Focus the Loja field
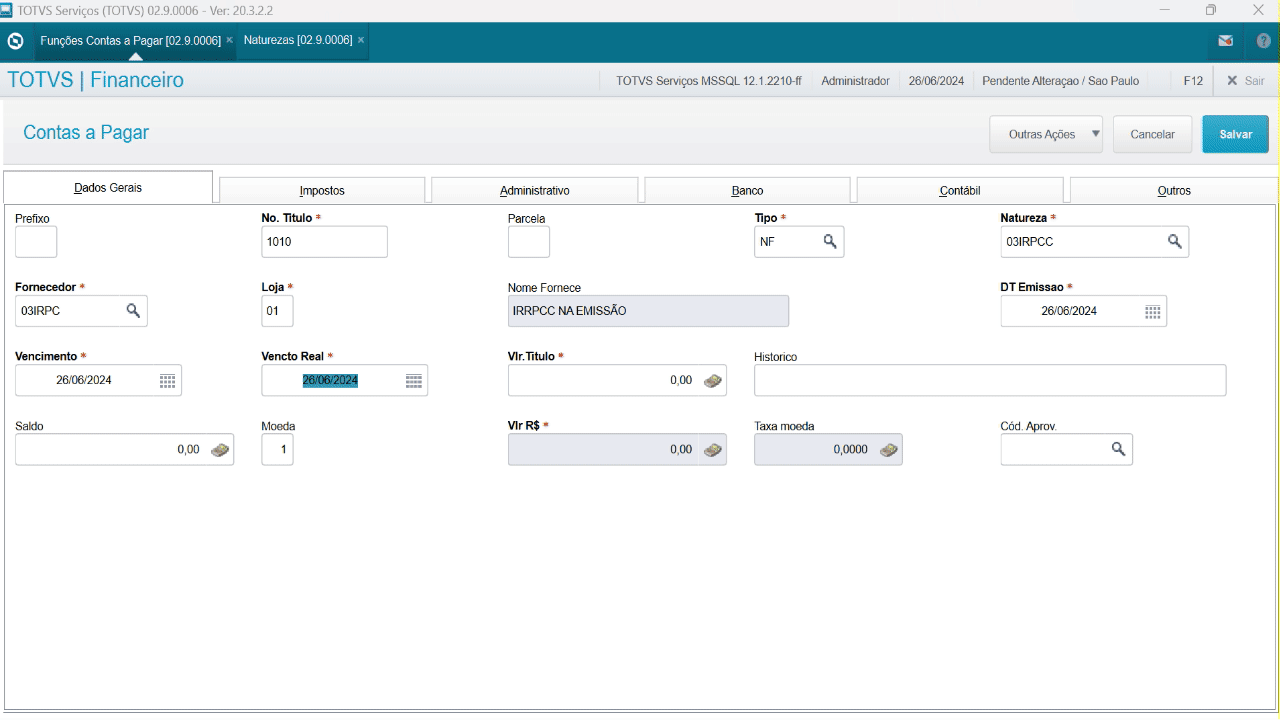This screenshot has width=1280, height=720. pos(277,311)
